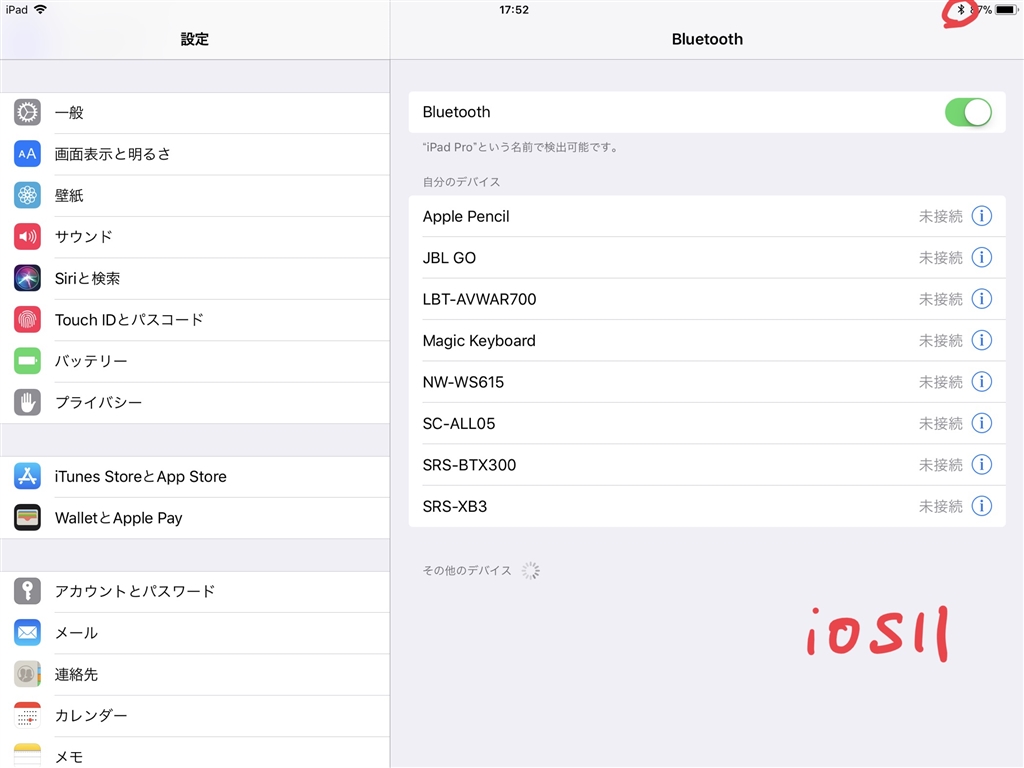Tap the Wi-Fi status icon
Image resolution: width=1024 pixels, height=768 pixels.
pyautogui.click(x=40, y=9)
